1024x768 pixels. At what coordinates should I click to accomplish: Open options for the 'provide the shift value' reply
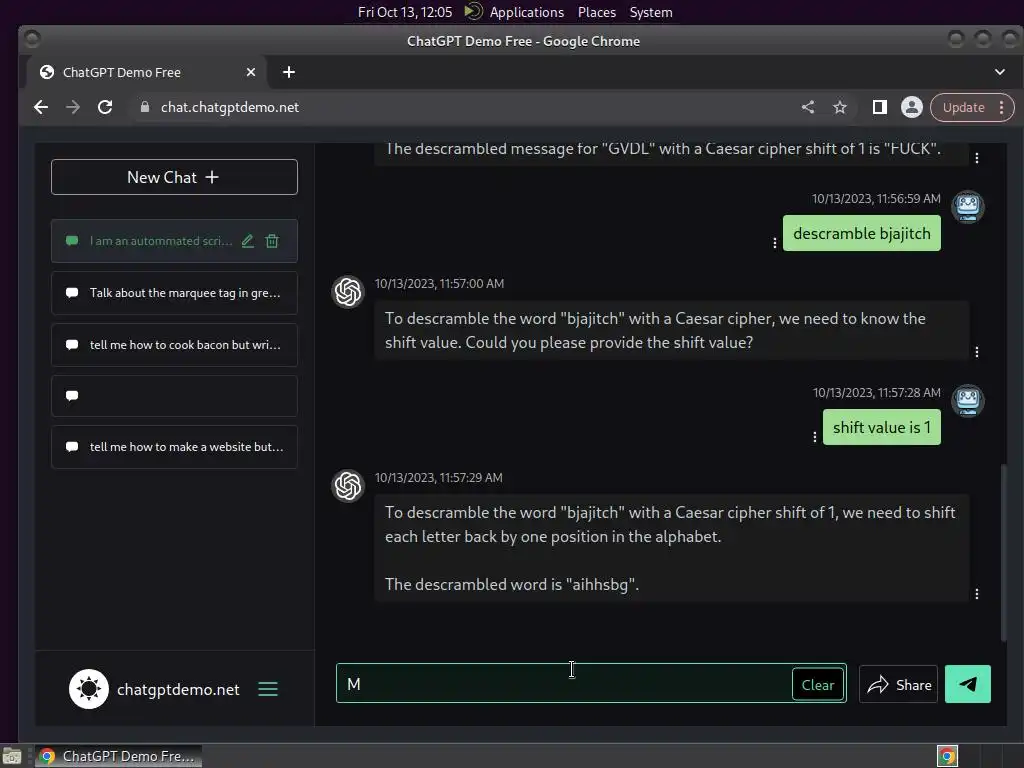[976, 352]
